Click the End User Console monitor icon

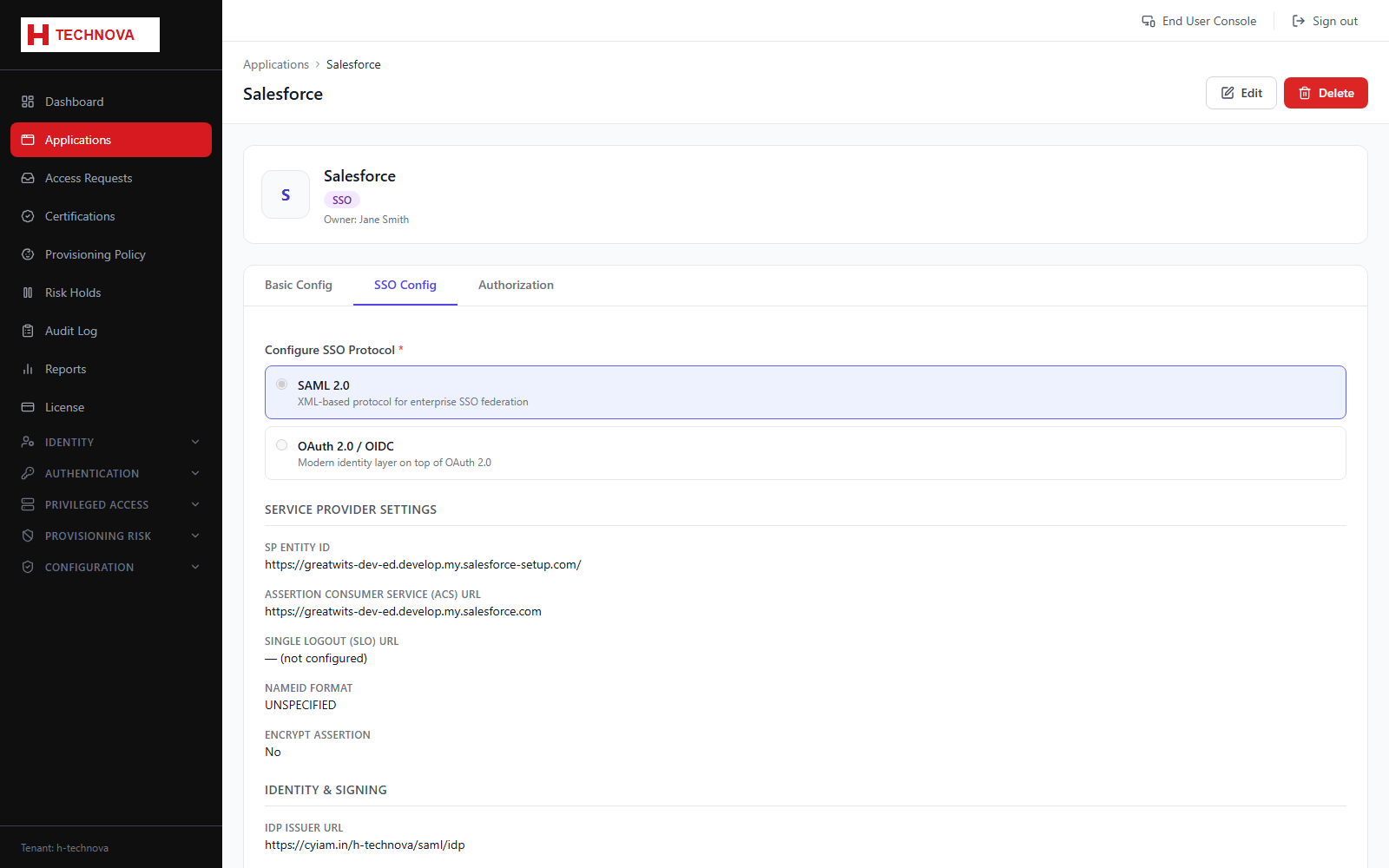pos(1149,21)
